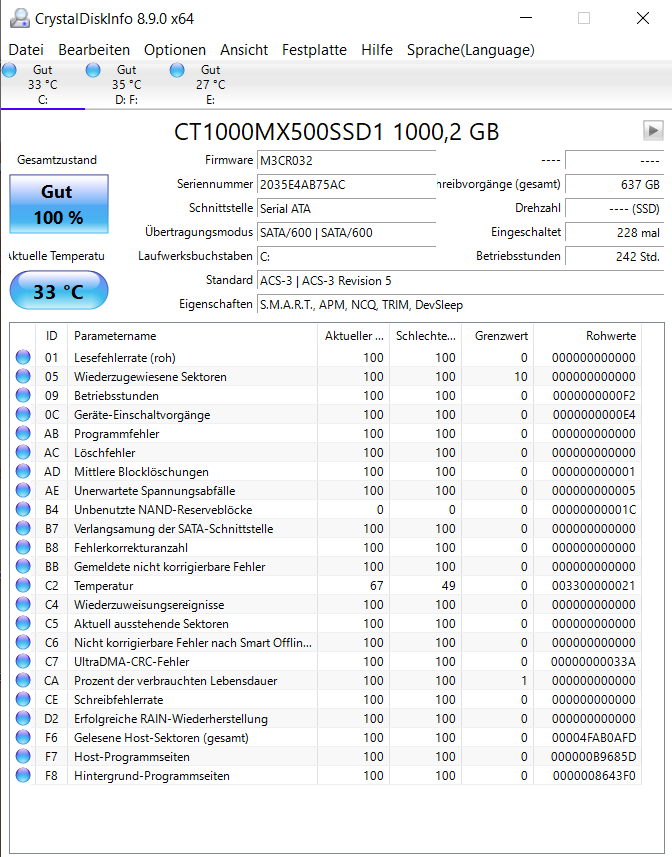
Task: Open the Hilfe menu
Action: pos(377,50)
